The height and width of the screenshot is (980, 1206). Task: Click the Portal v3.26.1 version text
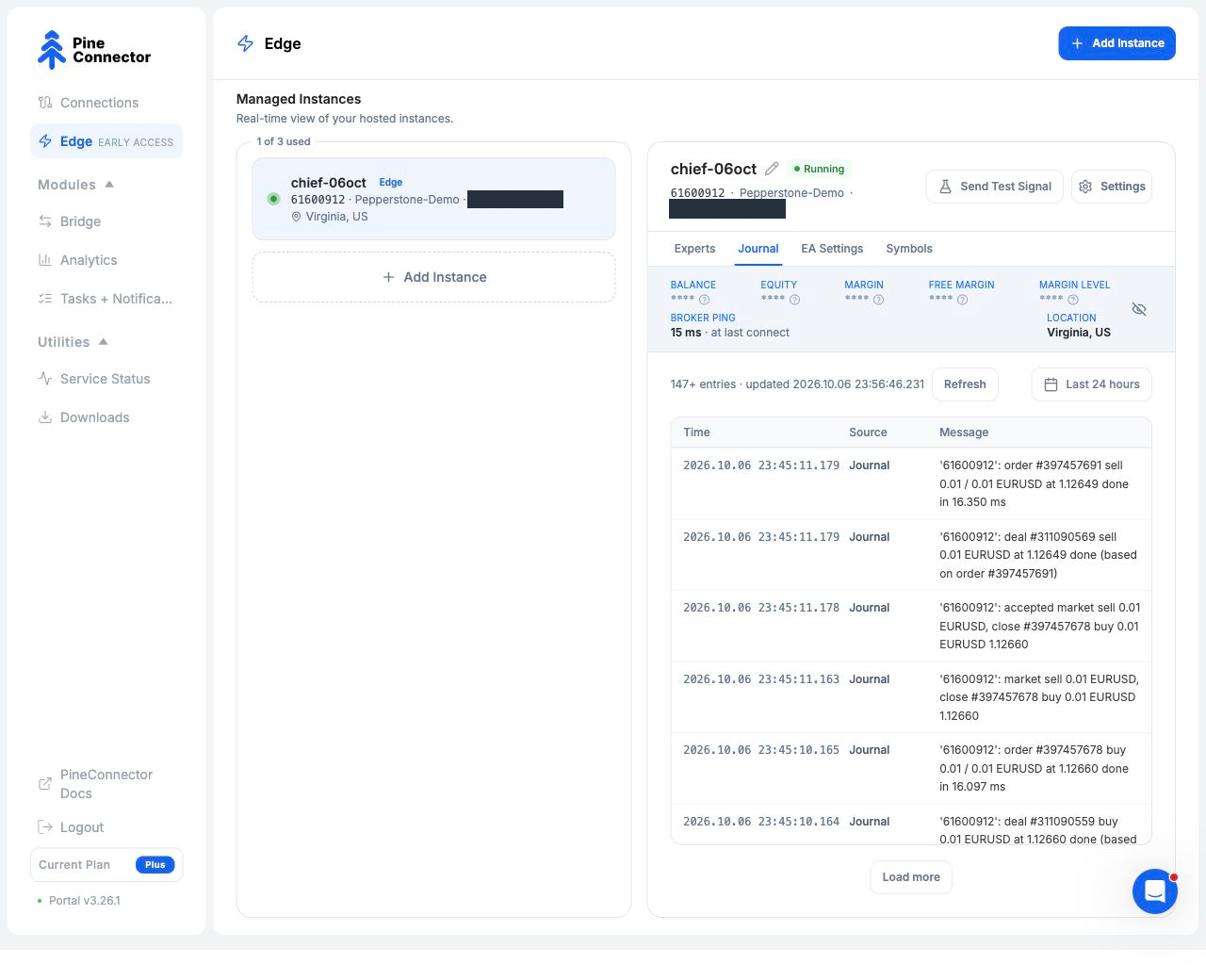85,901
